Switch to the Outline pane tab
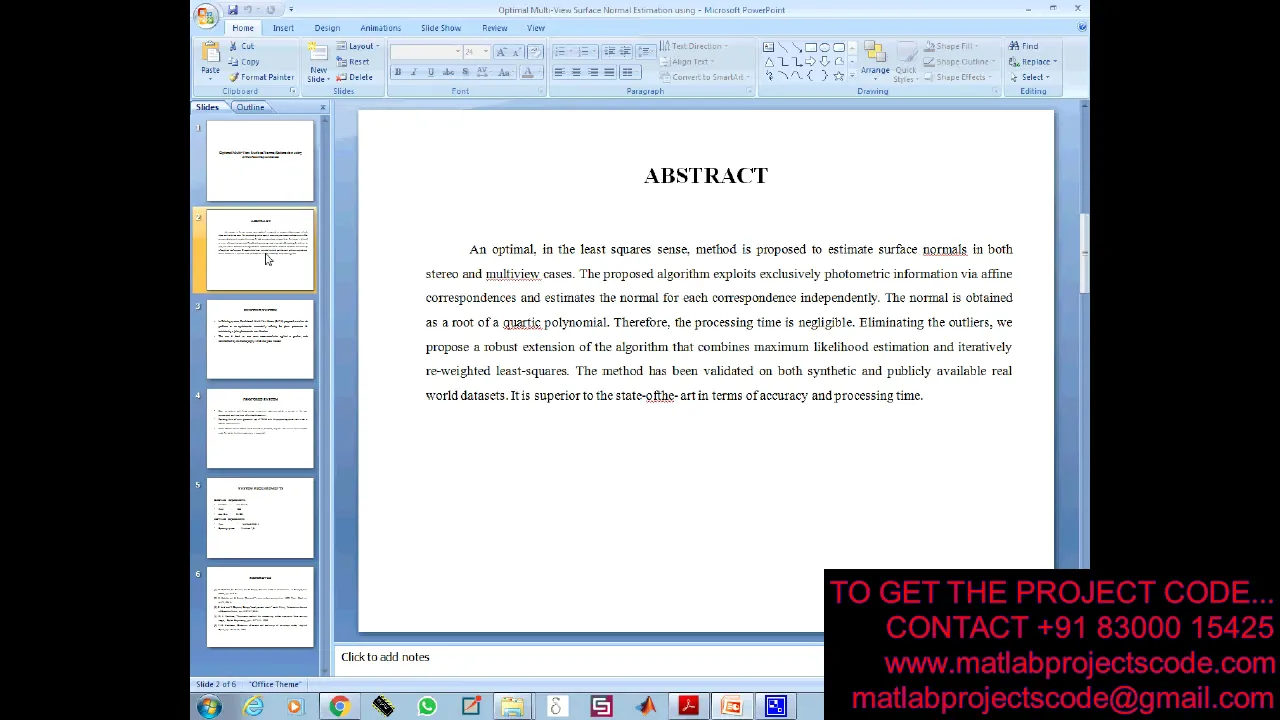Viewport: 1280px width, 720px height. pyautogui.click(x=250, y=107)
